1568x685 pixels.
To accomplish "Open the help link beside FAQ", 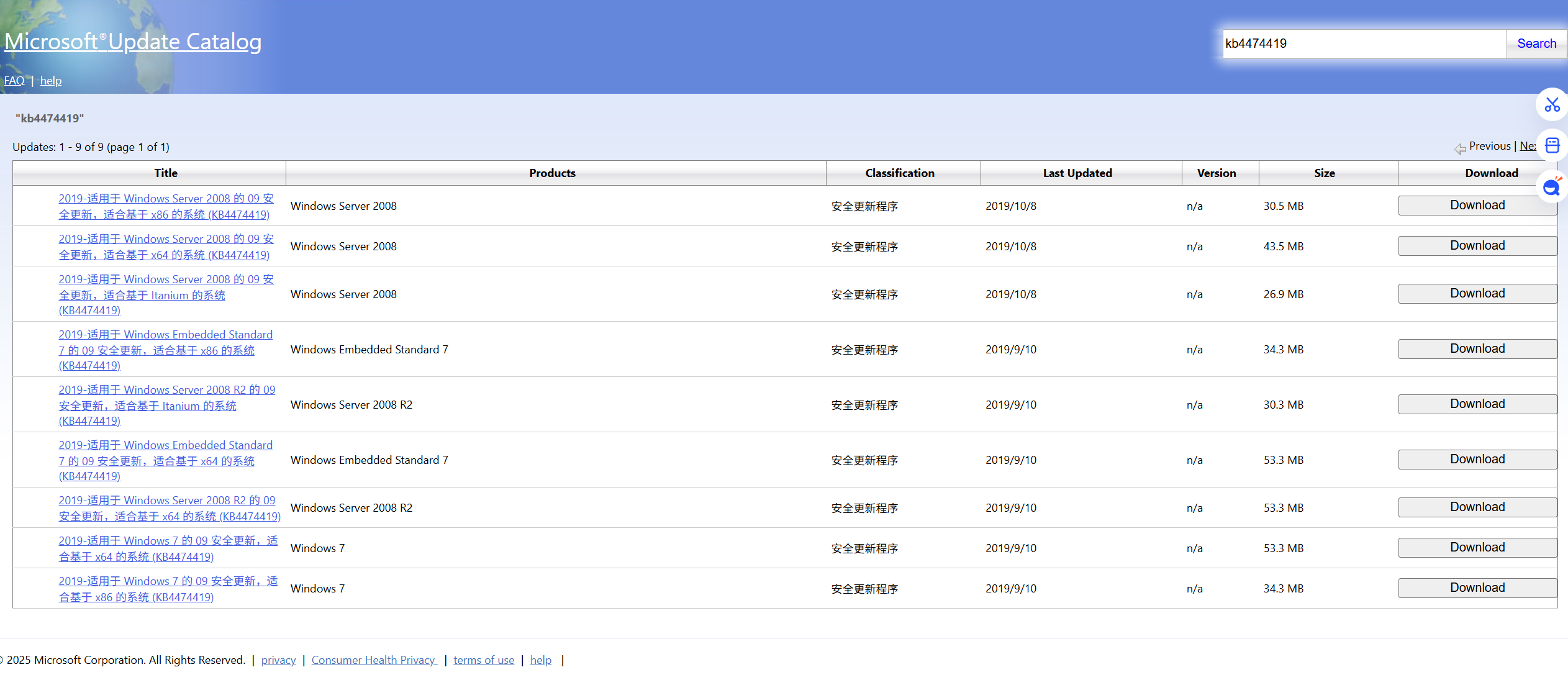I will coord(51,81).
